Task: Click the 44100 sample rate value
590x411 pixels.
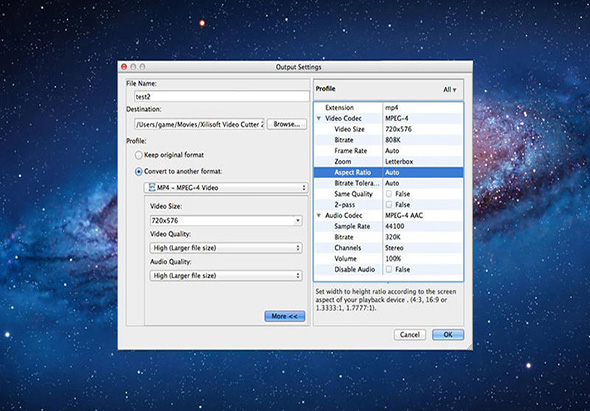Action: tap(395, 226)
